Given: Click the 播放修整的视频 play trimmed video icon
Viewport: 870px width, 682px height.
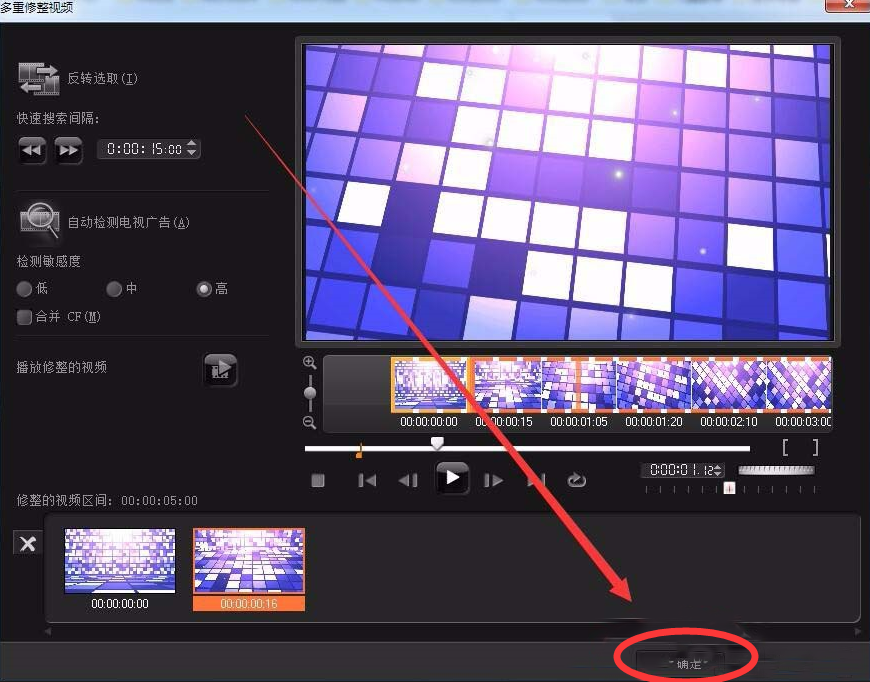Looking at the screenshot, I should [x=218, y=370].
